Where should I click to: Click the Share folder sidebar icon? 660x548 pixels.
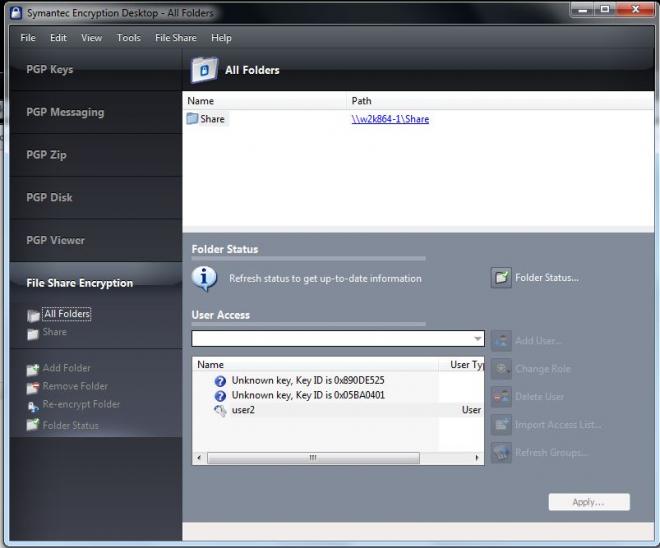[33, 334]
